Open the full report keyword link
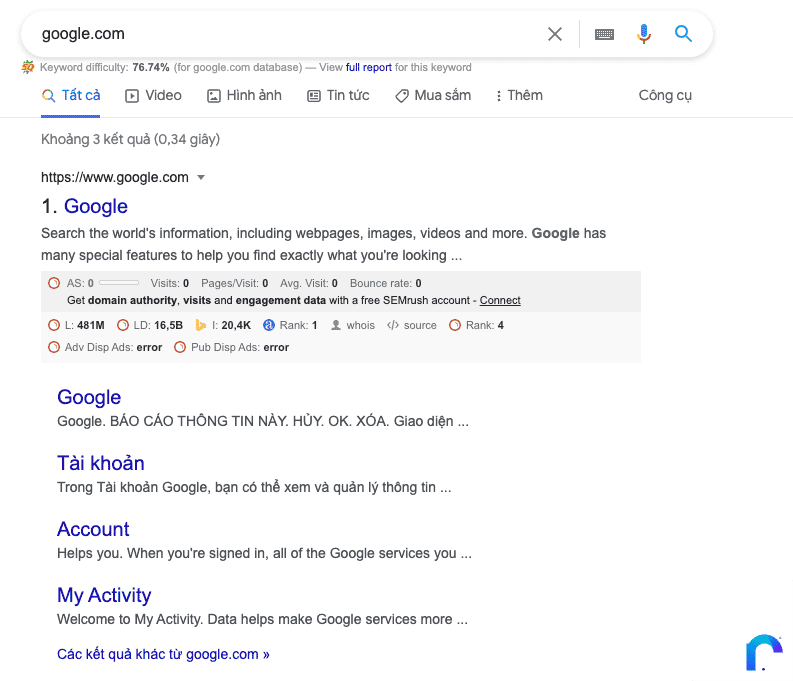This screenshot has height=681, width=793. (x=369, y=67)
